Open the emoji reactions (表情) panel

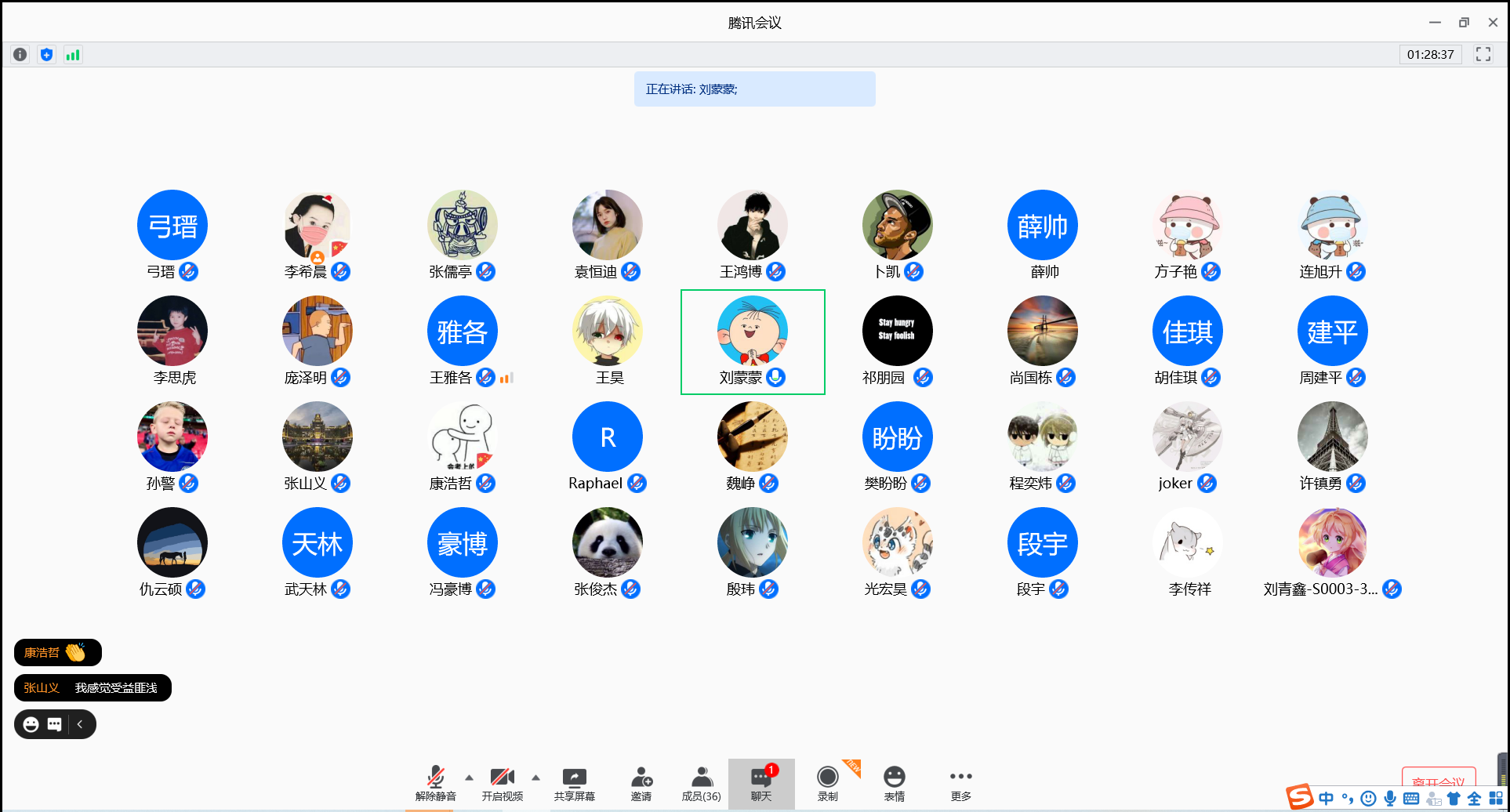click(x=894, y=784)
